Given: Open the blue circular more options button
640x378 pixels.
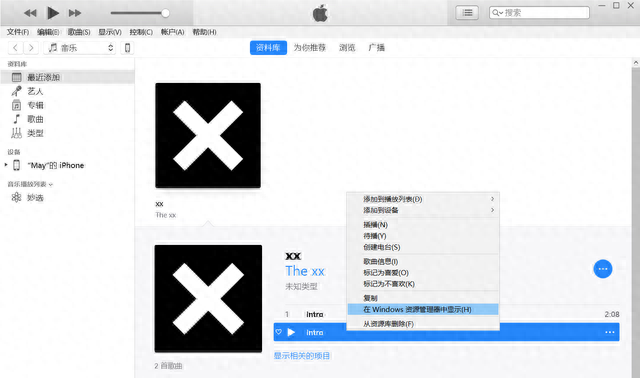Looking at the screenshot, I should pos(603,269).
